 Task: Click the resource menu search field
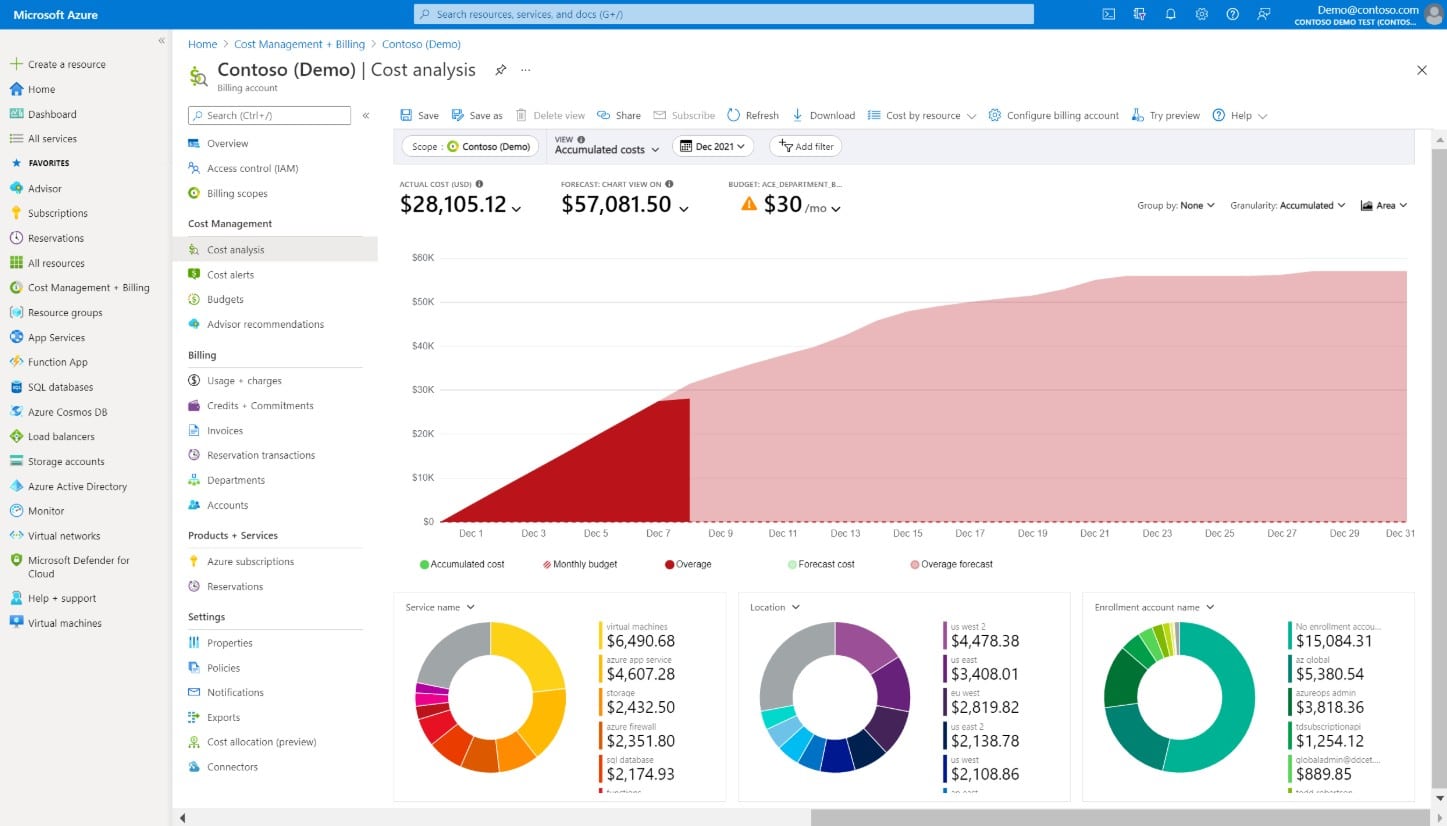[269, 115]
